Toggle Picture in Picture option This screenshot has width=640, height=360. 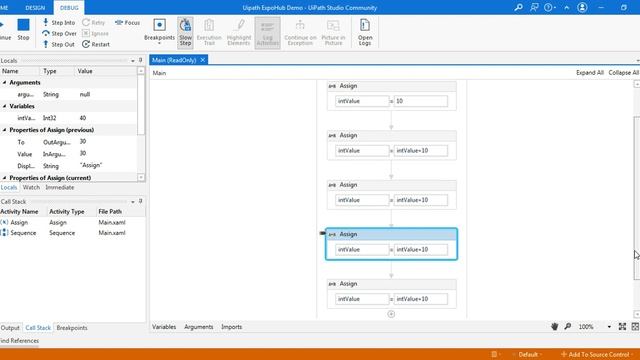coord(333,33)
